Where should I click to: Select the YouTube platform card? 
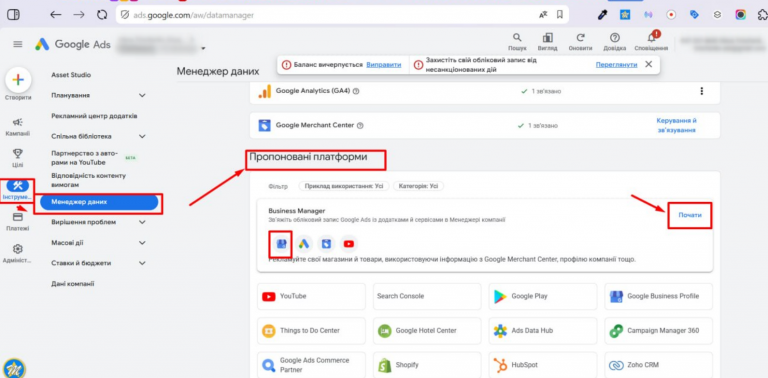pos(312,296)
